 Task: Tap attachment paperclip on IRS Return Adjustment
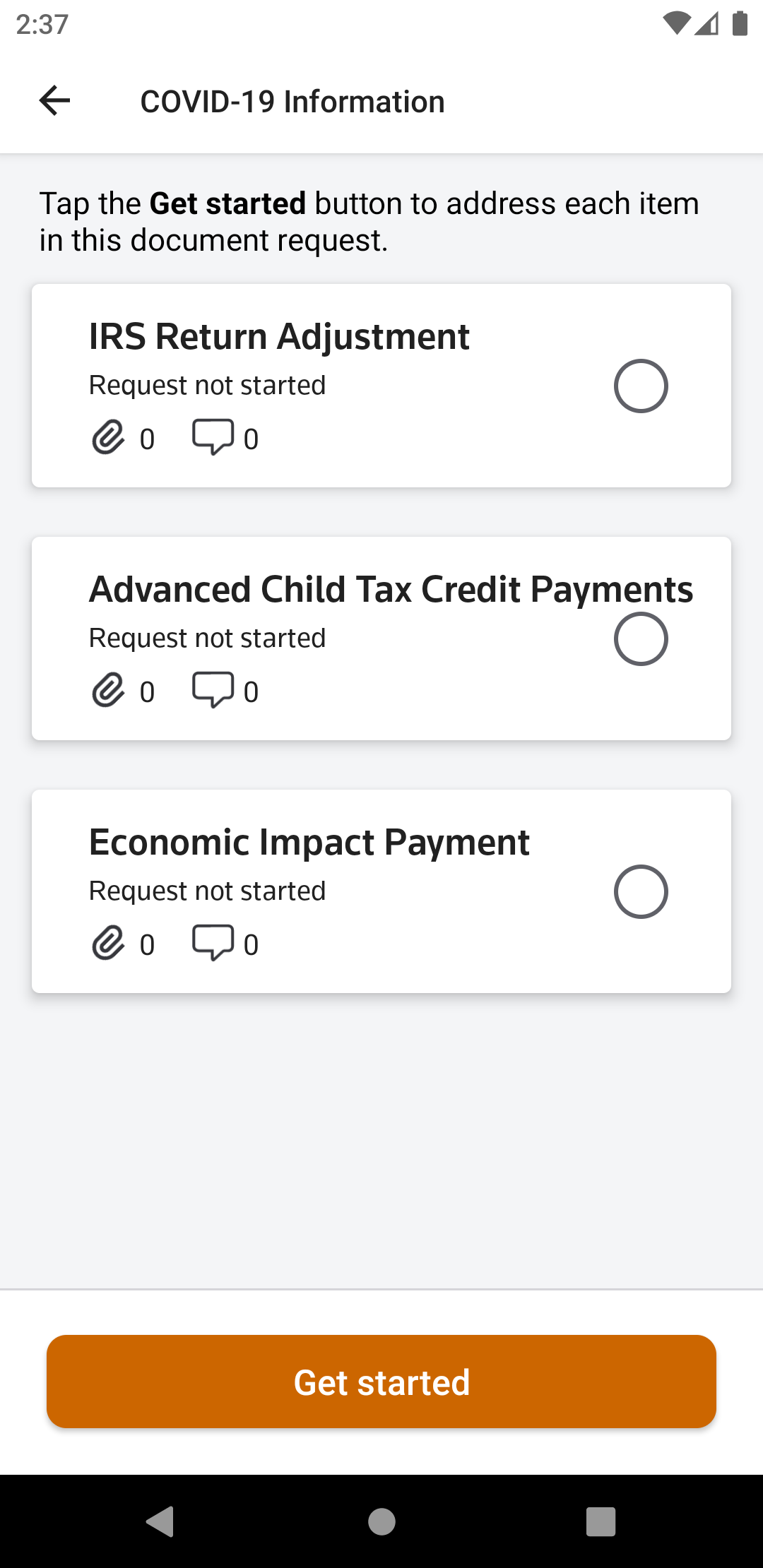pyautogui.click(x=108, y=437)
